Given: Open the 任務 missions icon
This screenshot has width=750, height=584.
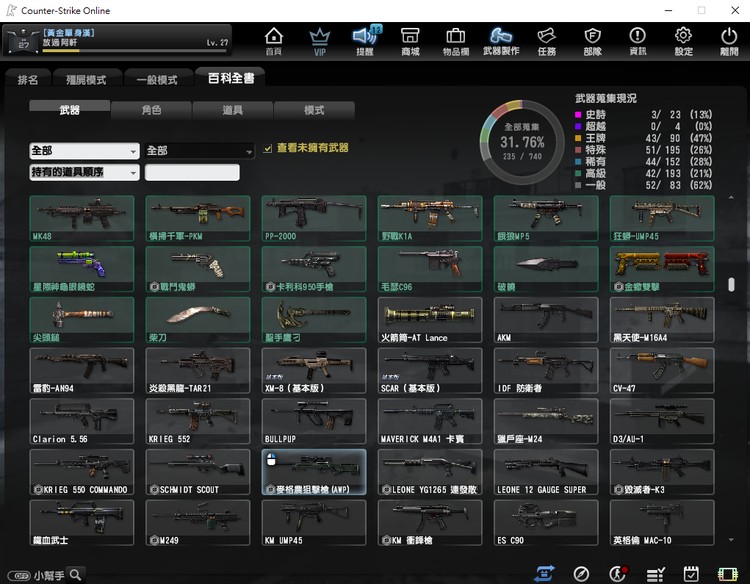Looking at the screenshot, I should (x=546, y=40).
